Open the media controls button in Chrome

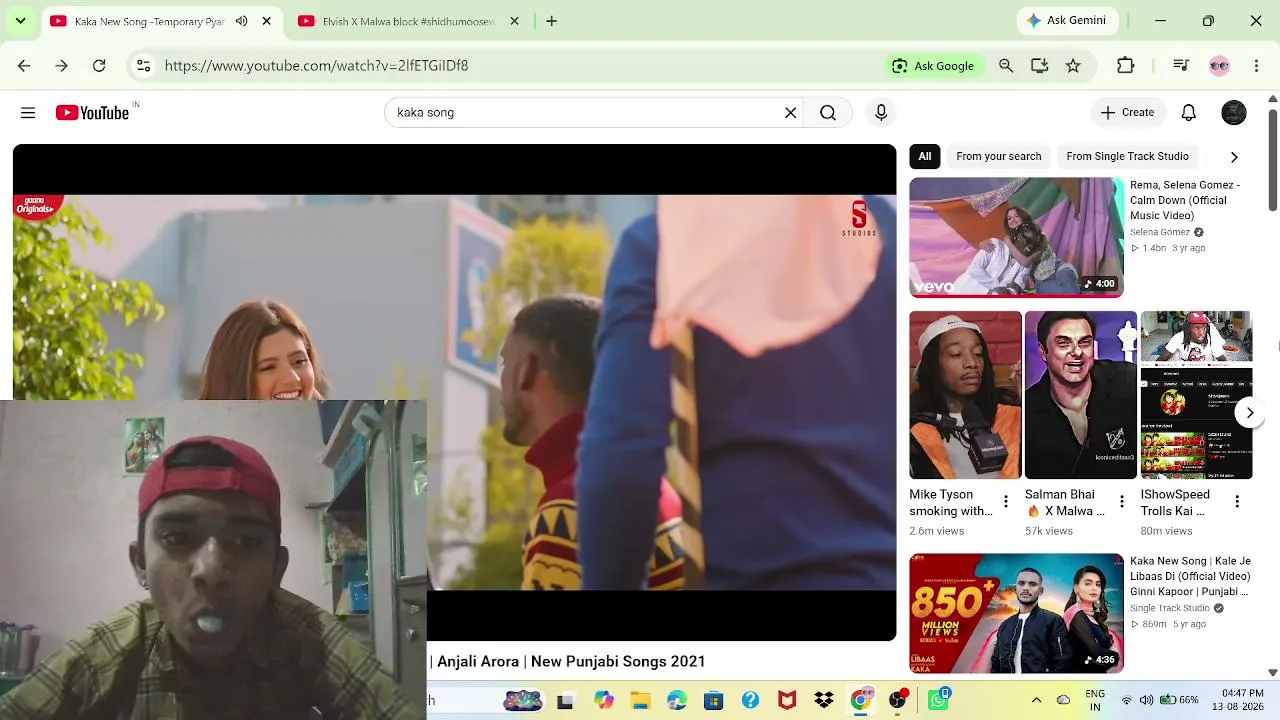tap(1181, 66)
